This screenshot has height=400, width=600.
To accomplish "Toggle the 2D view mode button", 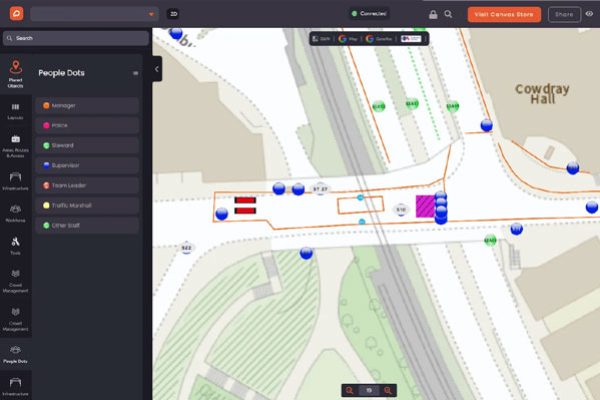I will tap(173, 14).
